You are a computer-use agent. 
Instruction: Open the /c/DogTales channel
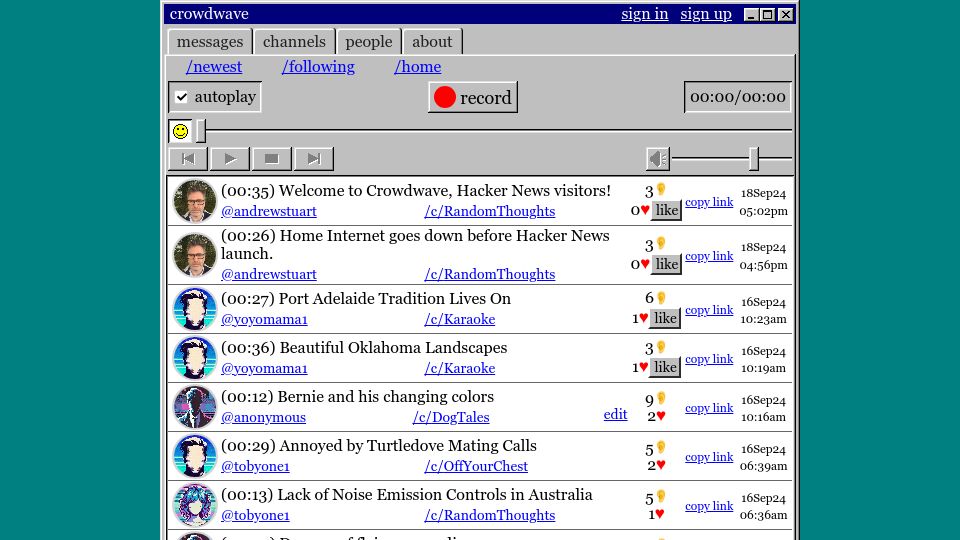coord(451,418)
